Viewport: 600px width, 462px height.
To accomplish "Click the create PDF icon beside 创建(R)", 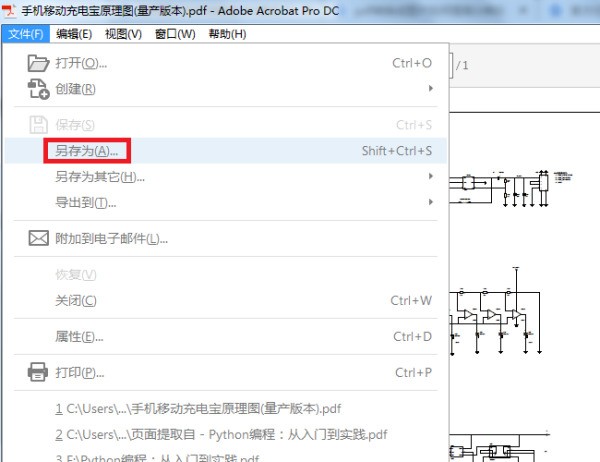I will [38, 89].
